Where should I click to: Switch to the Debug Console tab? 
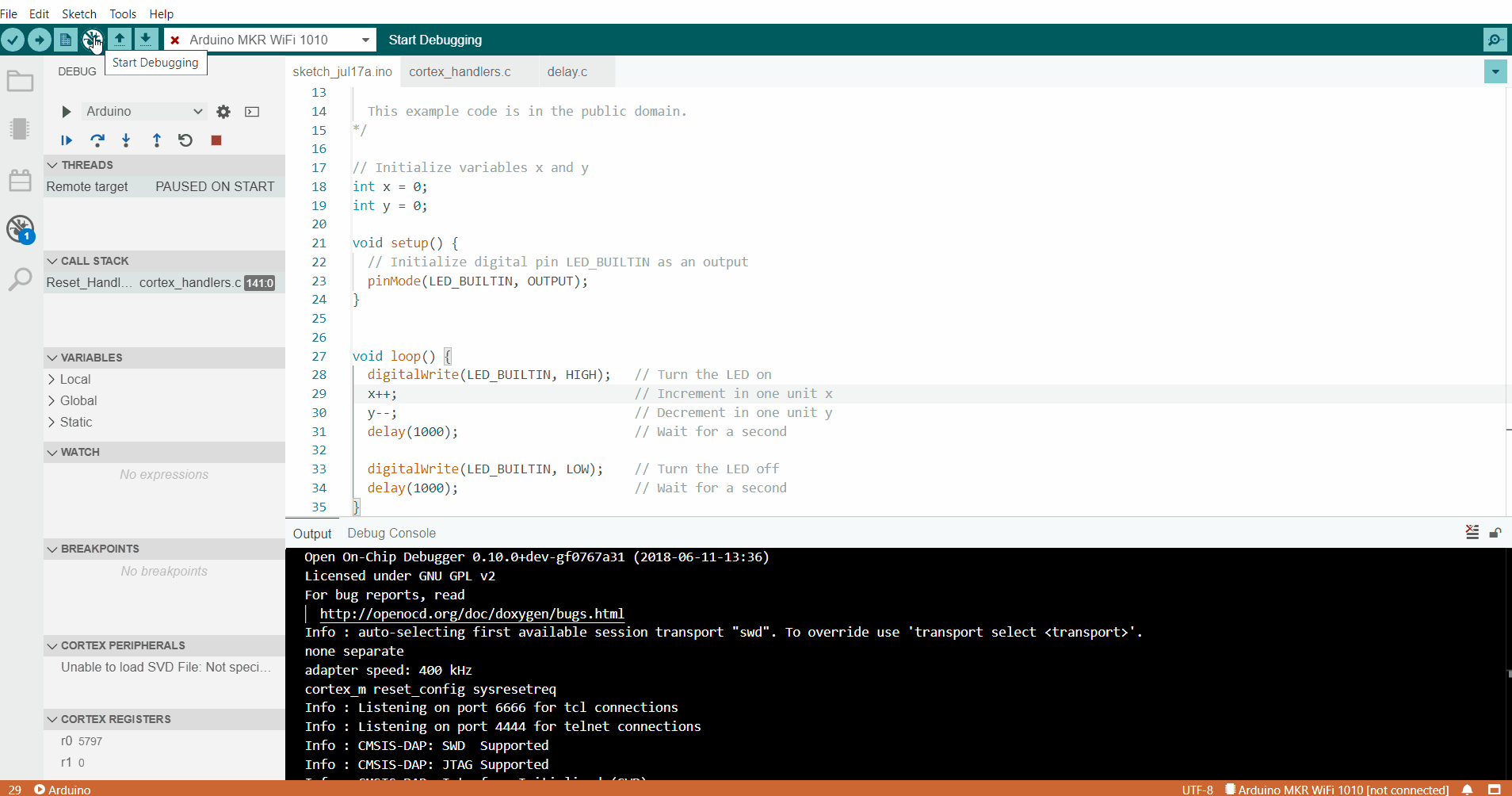point(391,533)
